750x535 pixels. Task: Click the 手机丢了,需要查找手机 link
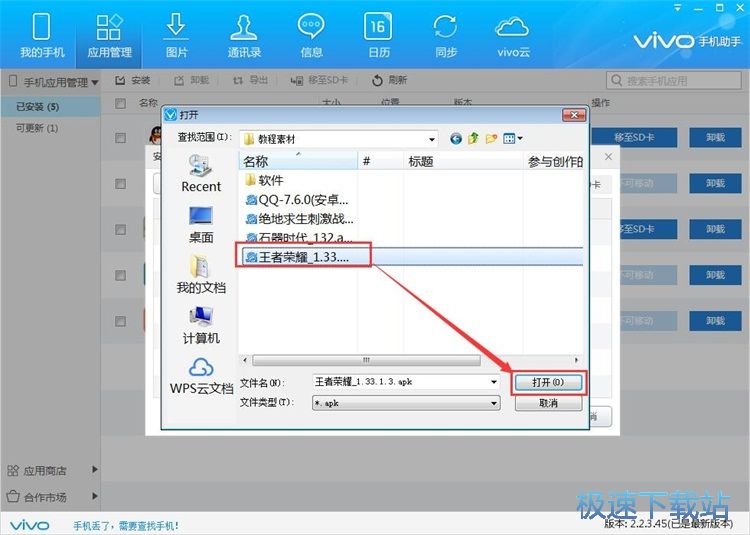click(126, 526)
